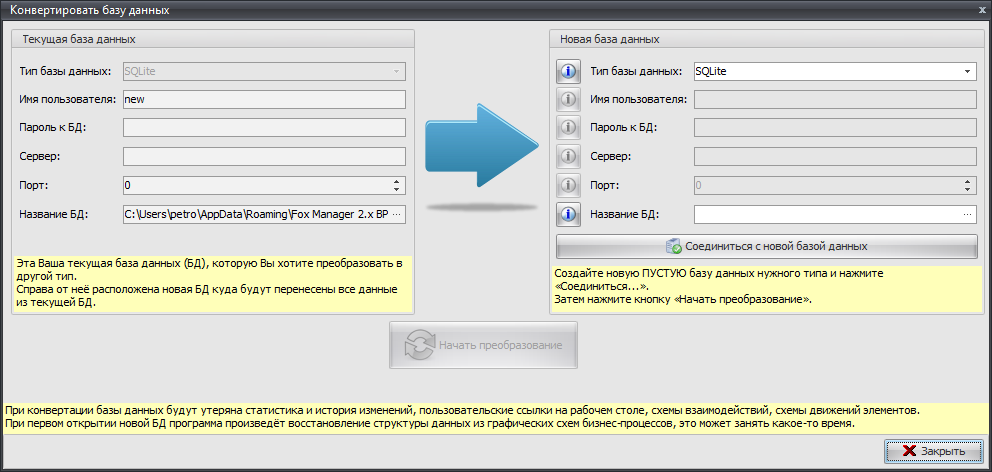Decrease the current database port value
The height and width of the screenshot is (472, 992).
pyautogui.click(x=397, y=190)
